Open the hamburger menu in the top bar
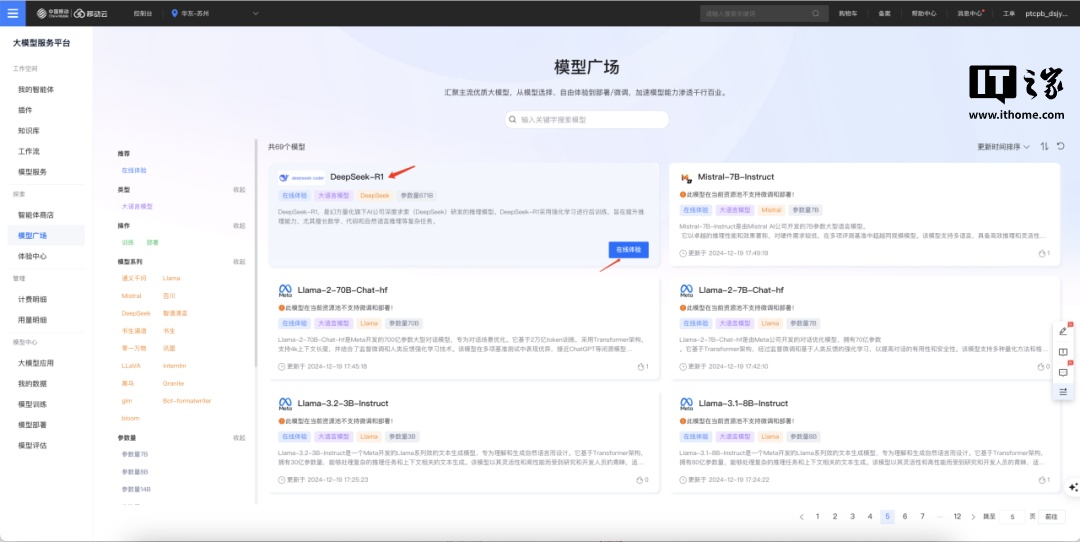 (12, 13)
